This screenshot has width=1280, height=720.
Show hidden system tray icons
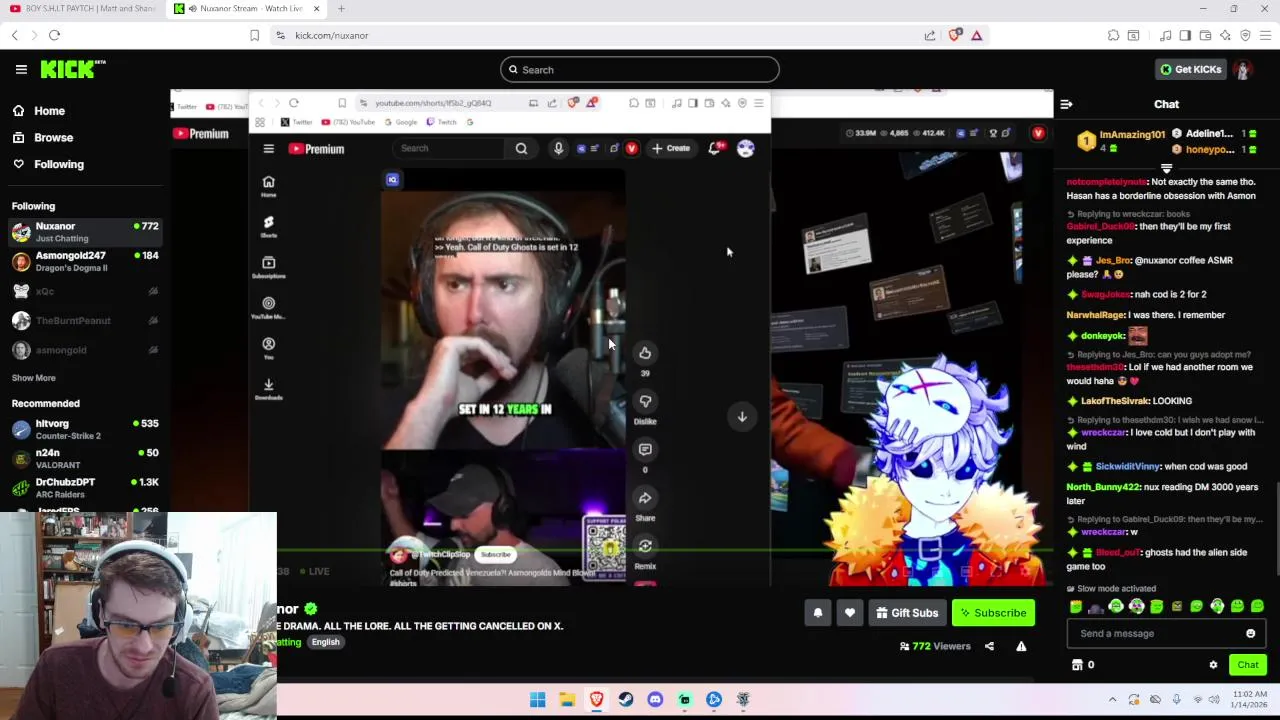tap(1112, 699)
